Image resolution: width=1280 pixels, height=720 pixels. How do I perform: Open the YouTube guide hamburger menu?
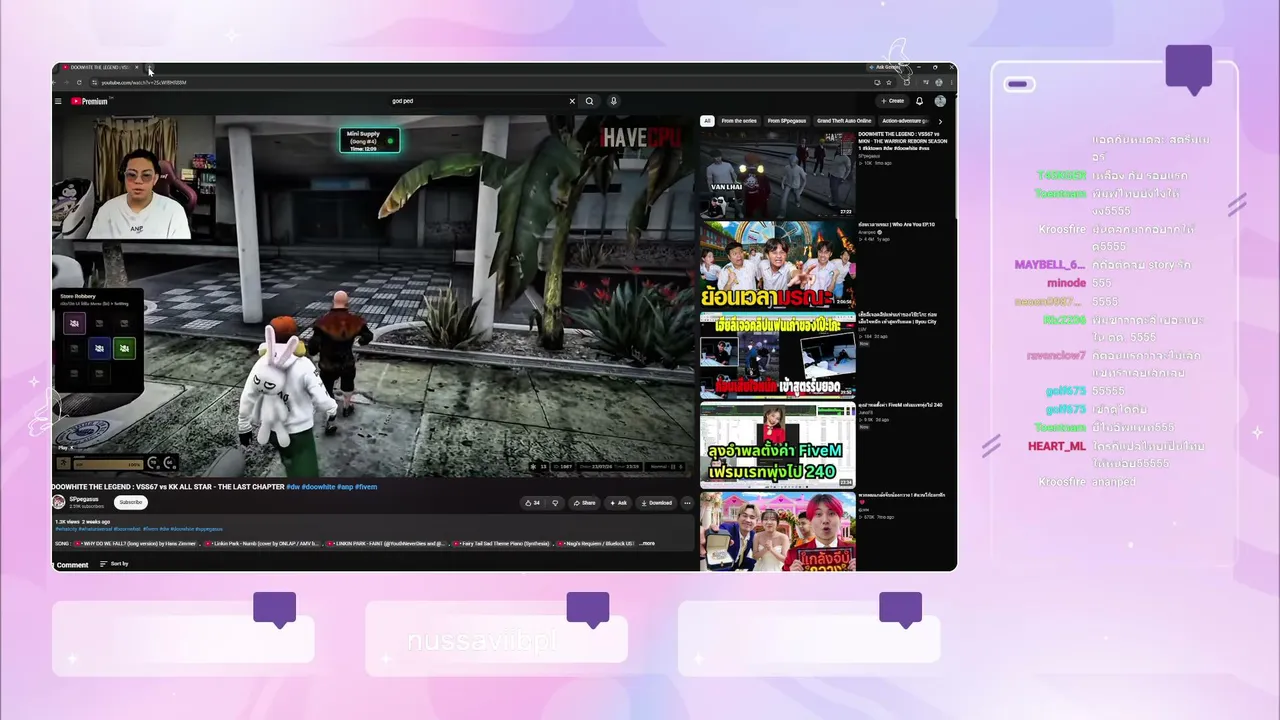58,101
